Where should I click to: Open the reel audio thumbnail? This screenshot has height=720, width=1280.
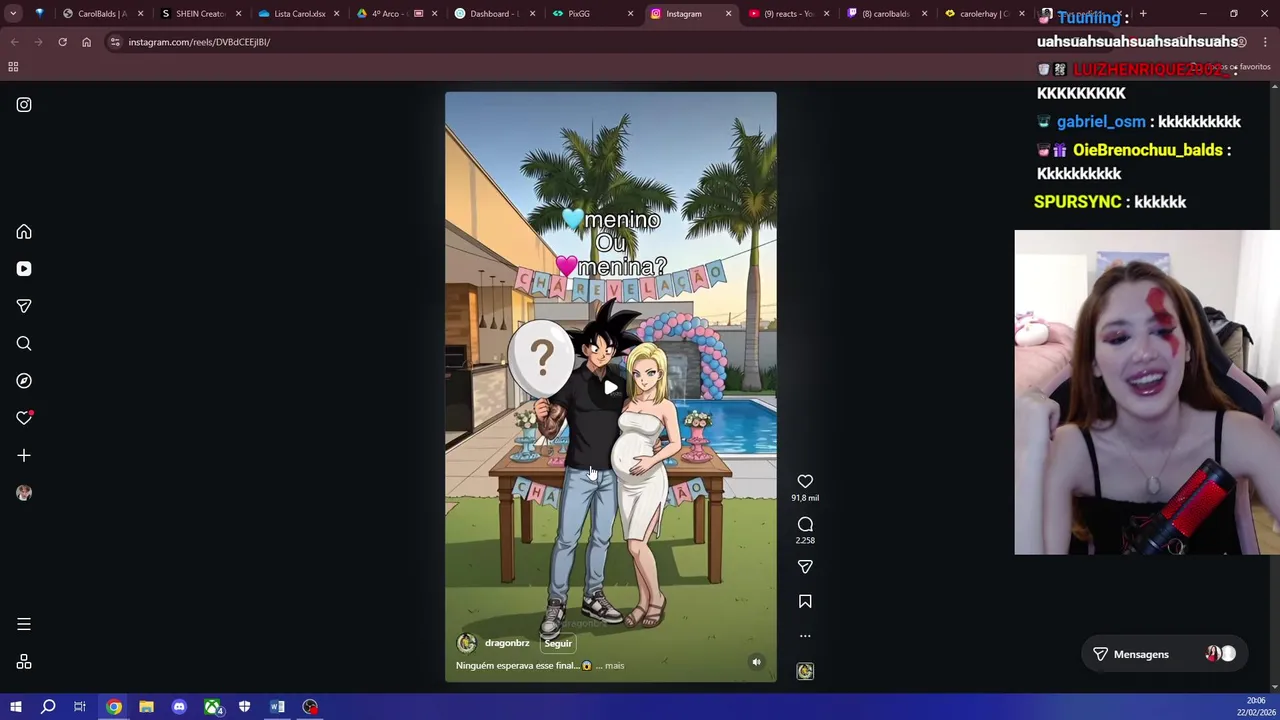(x=805, y=671)
